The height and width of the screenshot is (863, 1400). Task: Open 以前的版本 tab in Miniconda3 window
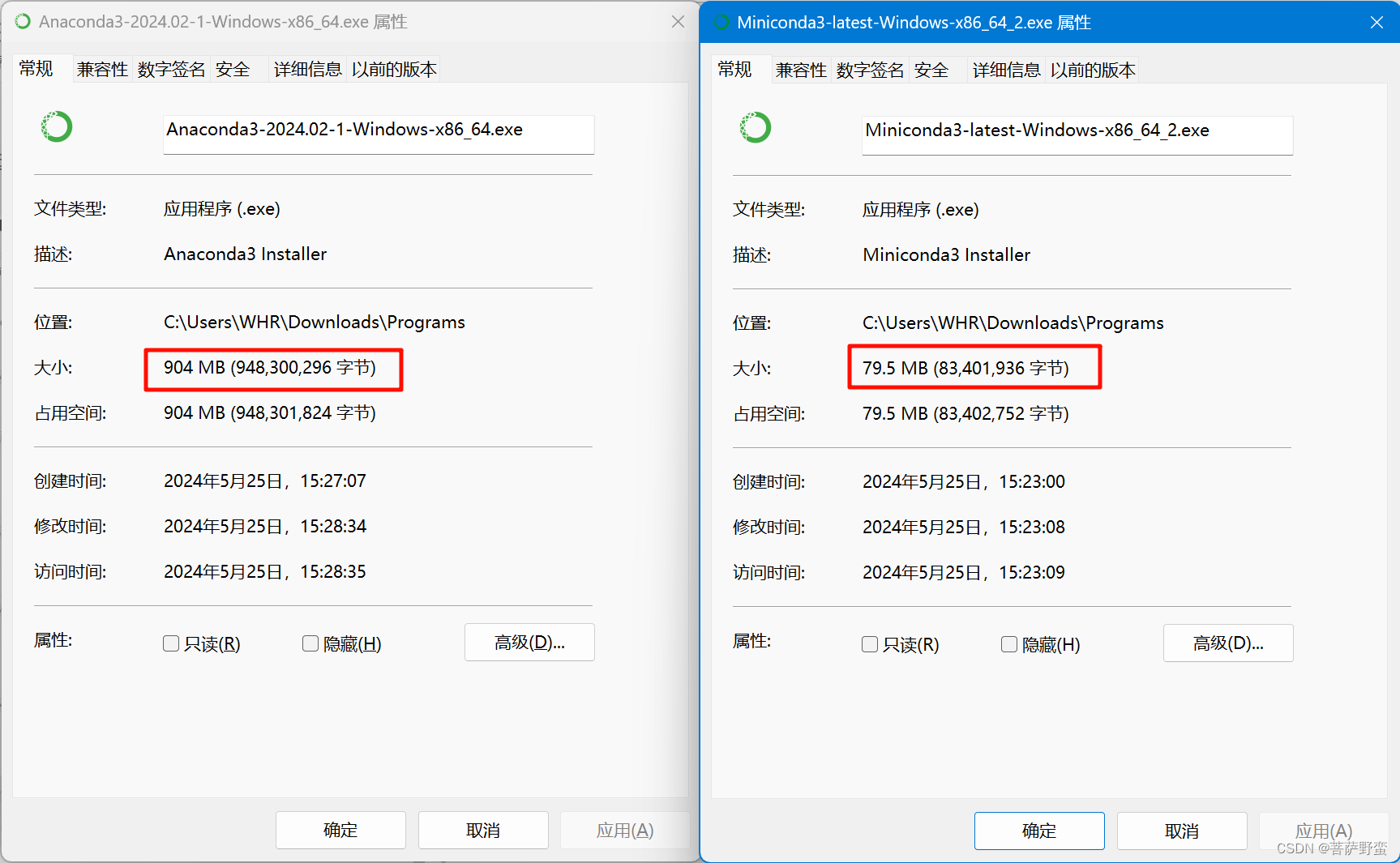pos(1093,70)
